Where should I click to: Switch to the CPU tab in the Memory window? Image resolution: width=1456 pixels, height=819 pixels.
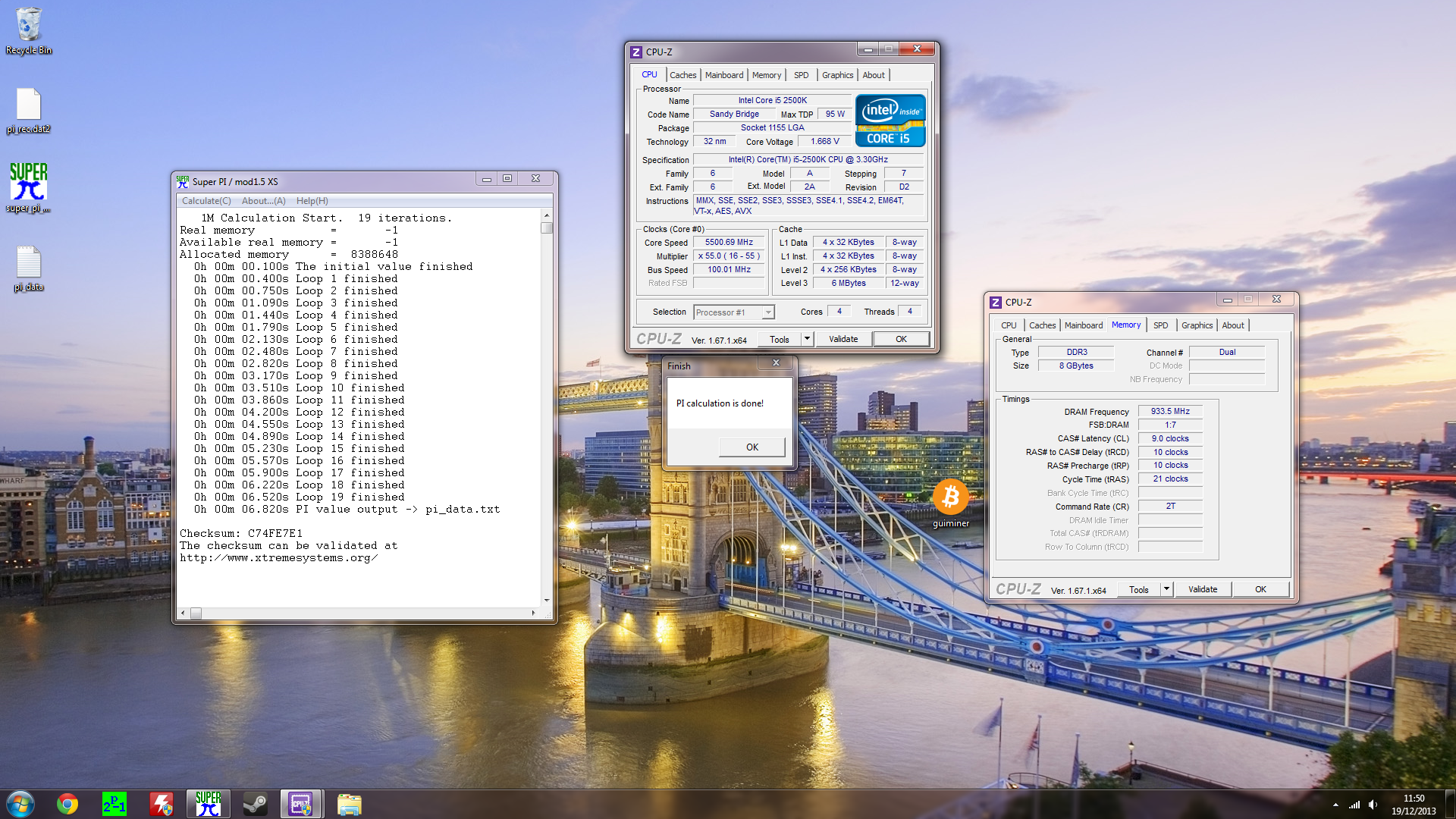(1009, 325)
